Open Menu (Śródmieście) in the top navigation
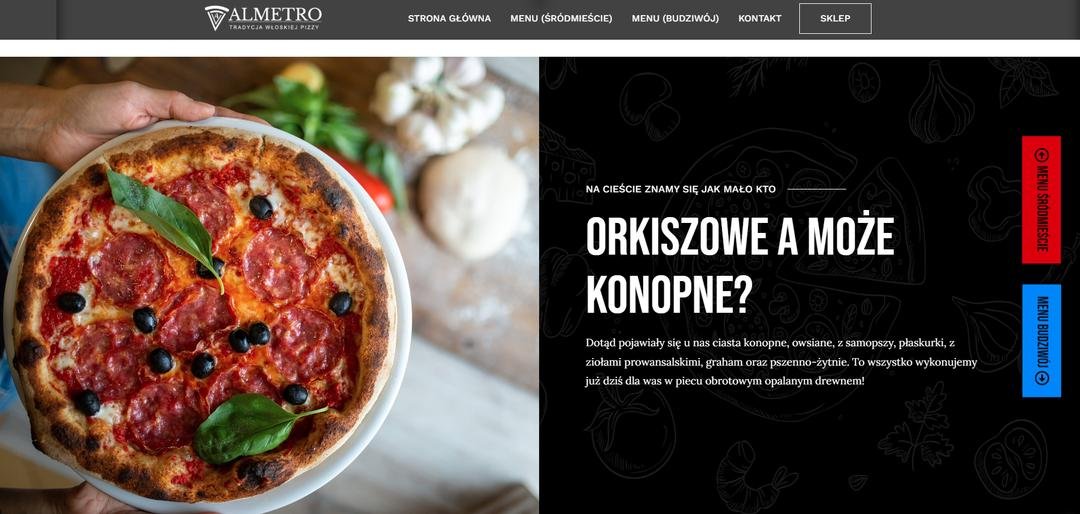 point(561,19)
